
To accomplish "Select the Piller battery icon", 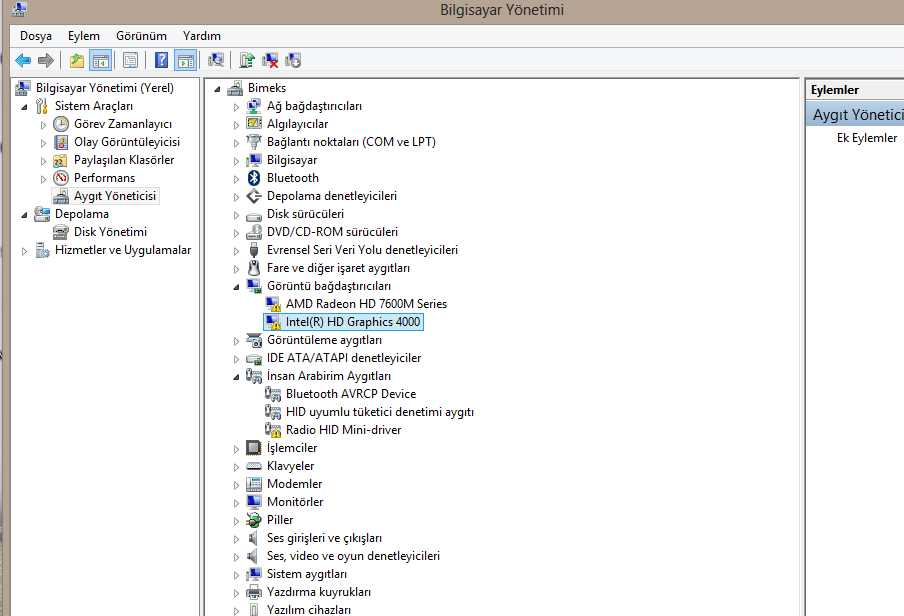I will tap(254, 520).
